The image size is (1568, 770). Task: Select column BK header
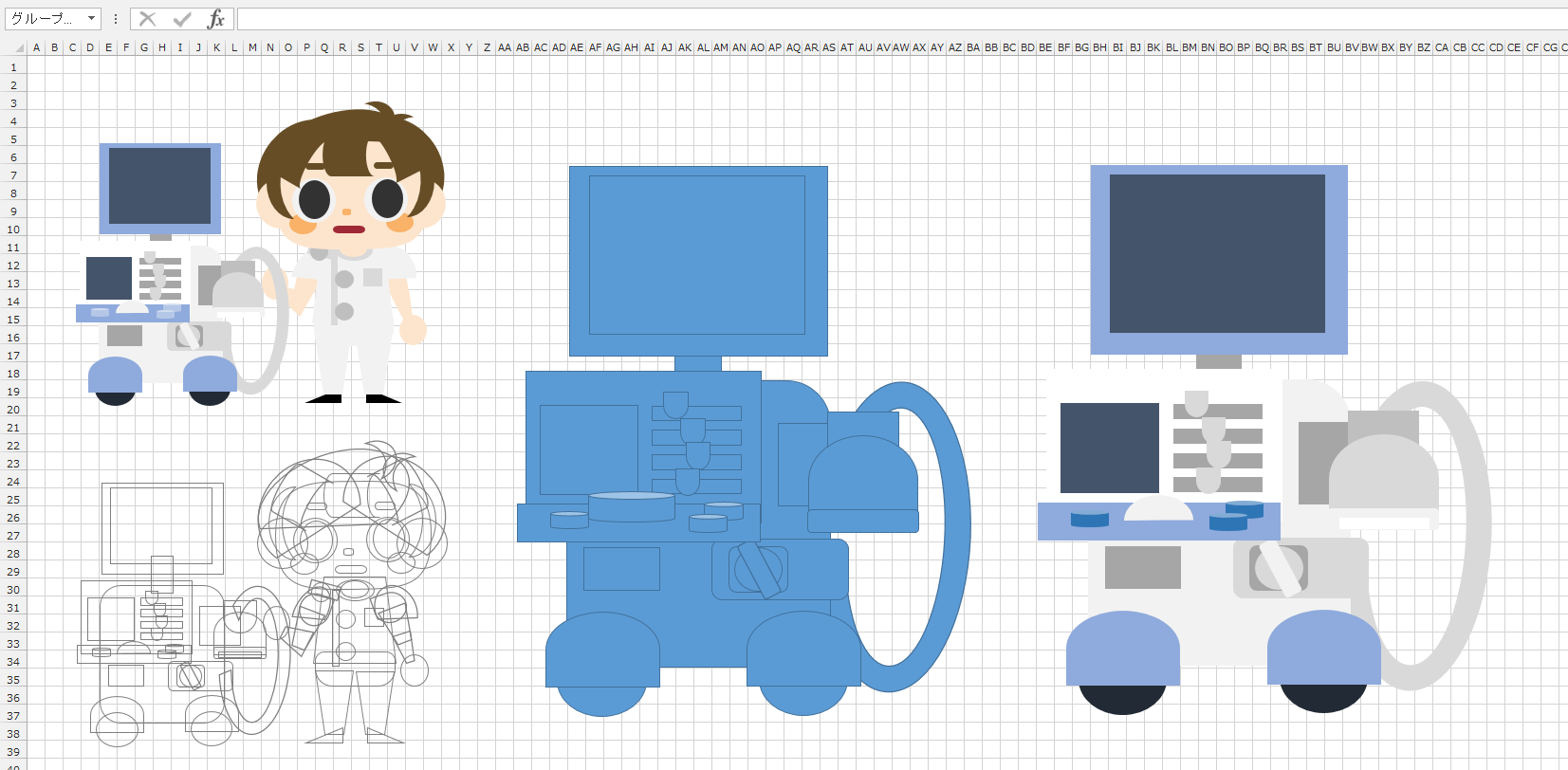[1153, 47]
